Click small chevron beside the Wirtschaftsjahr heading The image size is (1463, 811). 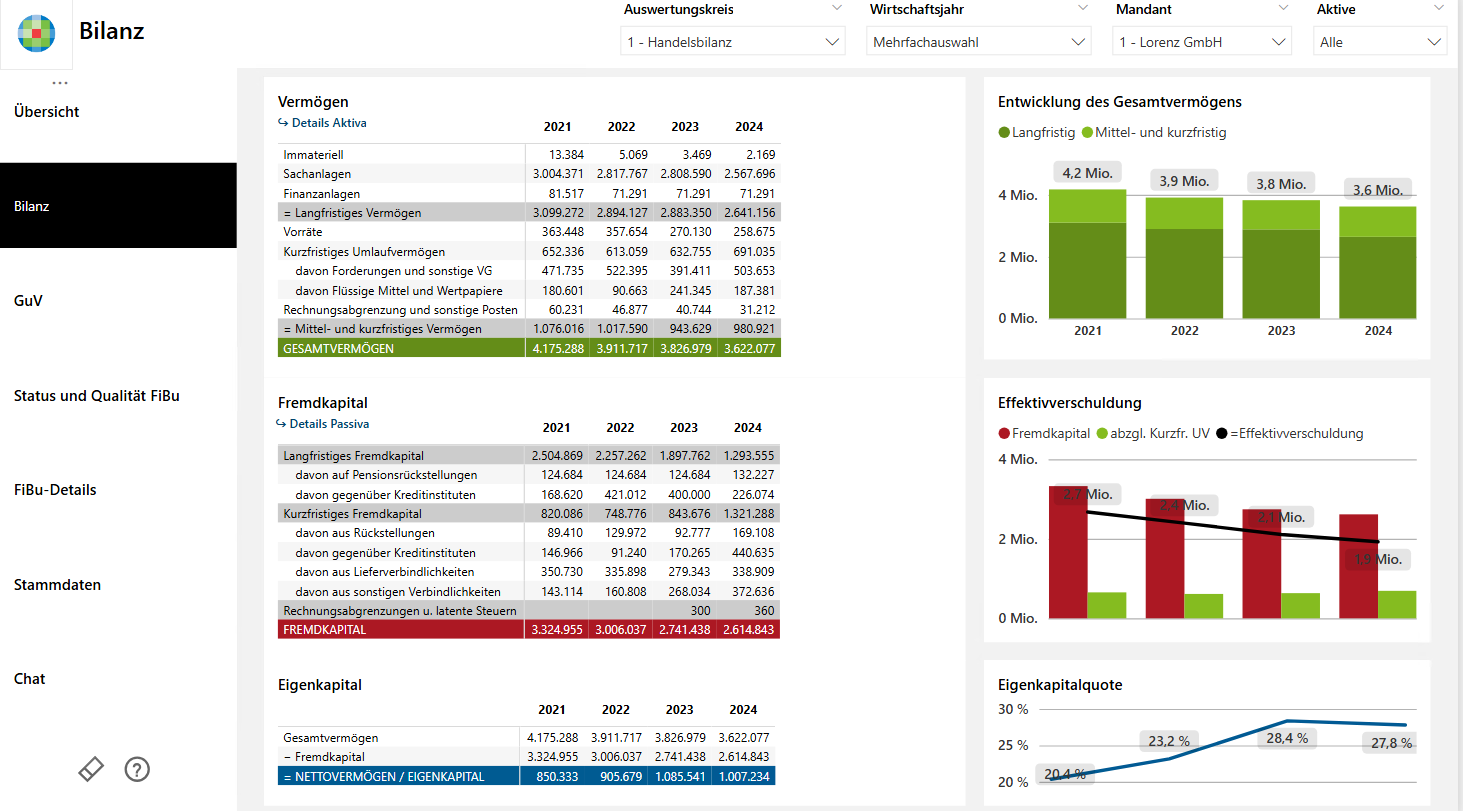1083,8
